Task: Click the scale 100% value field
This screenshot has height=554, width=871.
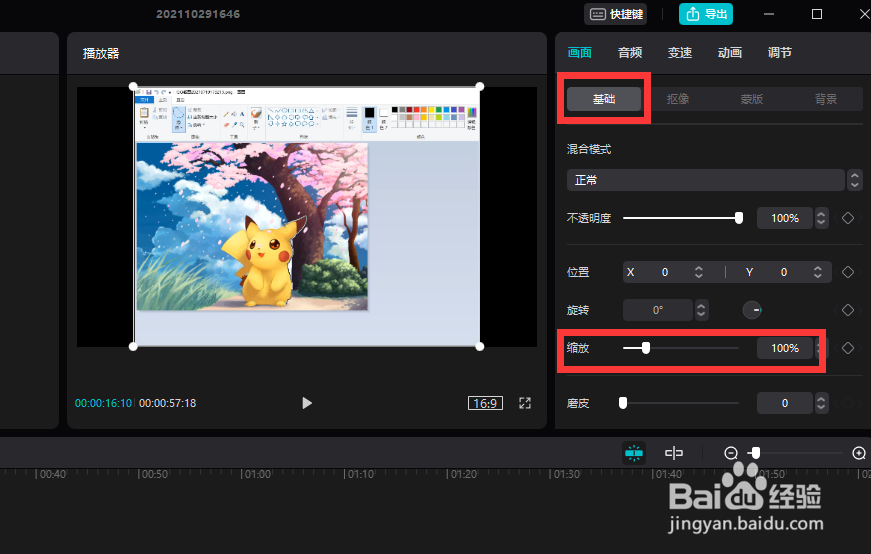Action: (x=785, y=348)
